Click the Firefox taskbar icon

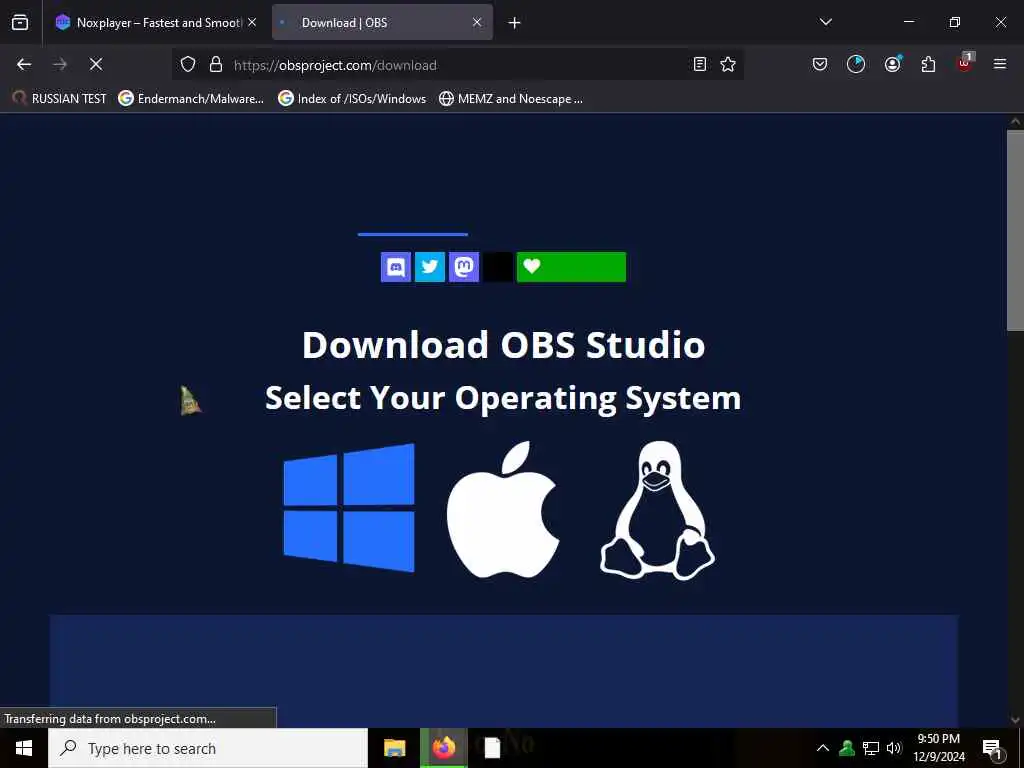pyautogui.click(x=443, y=748)
